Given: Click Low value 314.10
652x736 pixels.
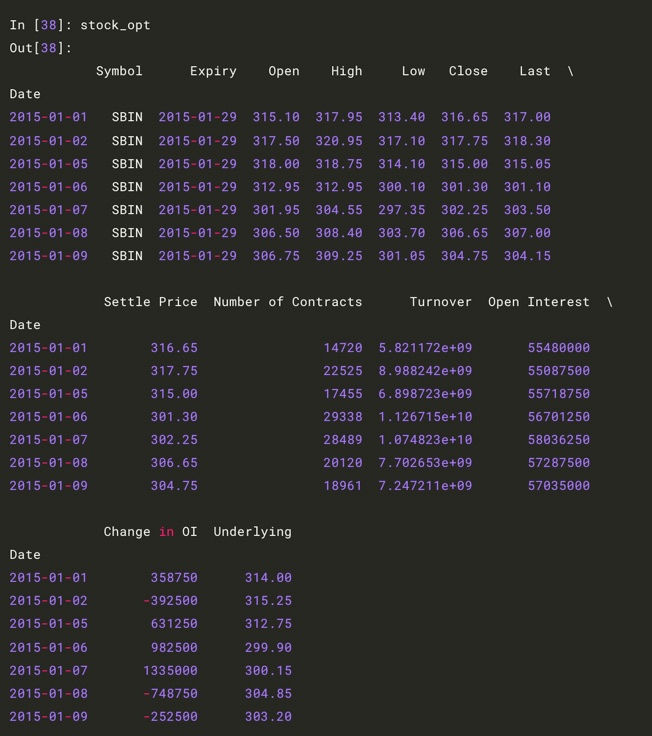Looking at the screenshot, I should click(x=402, y=164).
